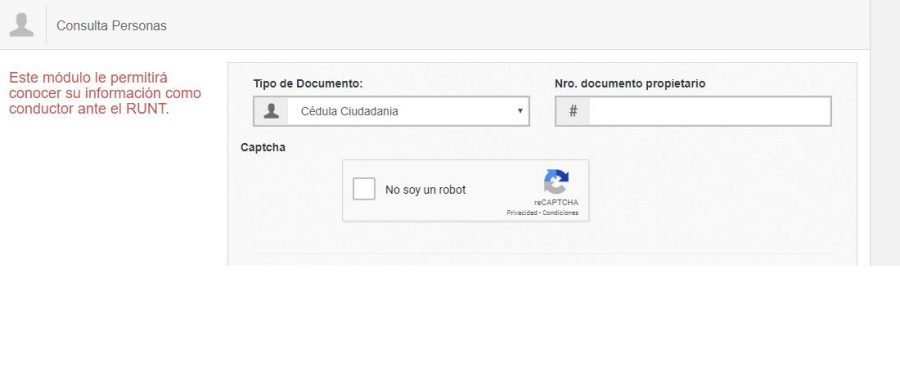The width and height of the screenshot is (900, 376).
Task: Click the Captcha label
Action: click(x=263, y=148)
